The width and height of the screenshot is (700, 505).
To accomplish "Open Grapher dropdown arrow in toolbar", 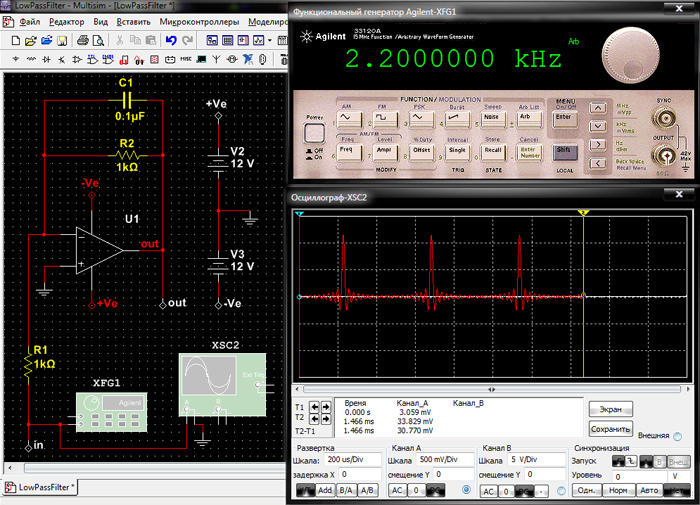I will (x=270, y=41).
